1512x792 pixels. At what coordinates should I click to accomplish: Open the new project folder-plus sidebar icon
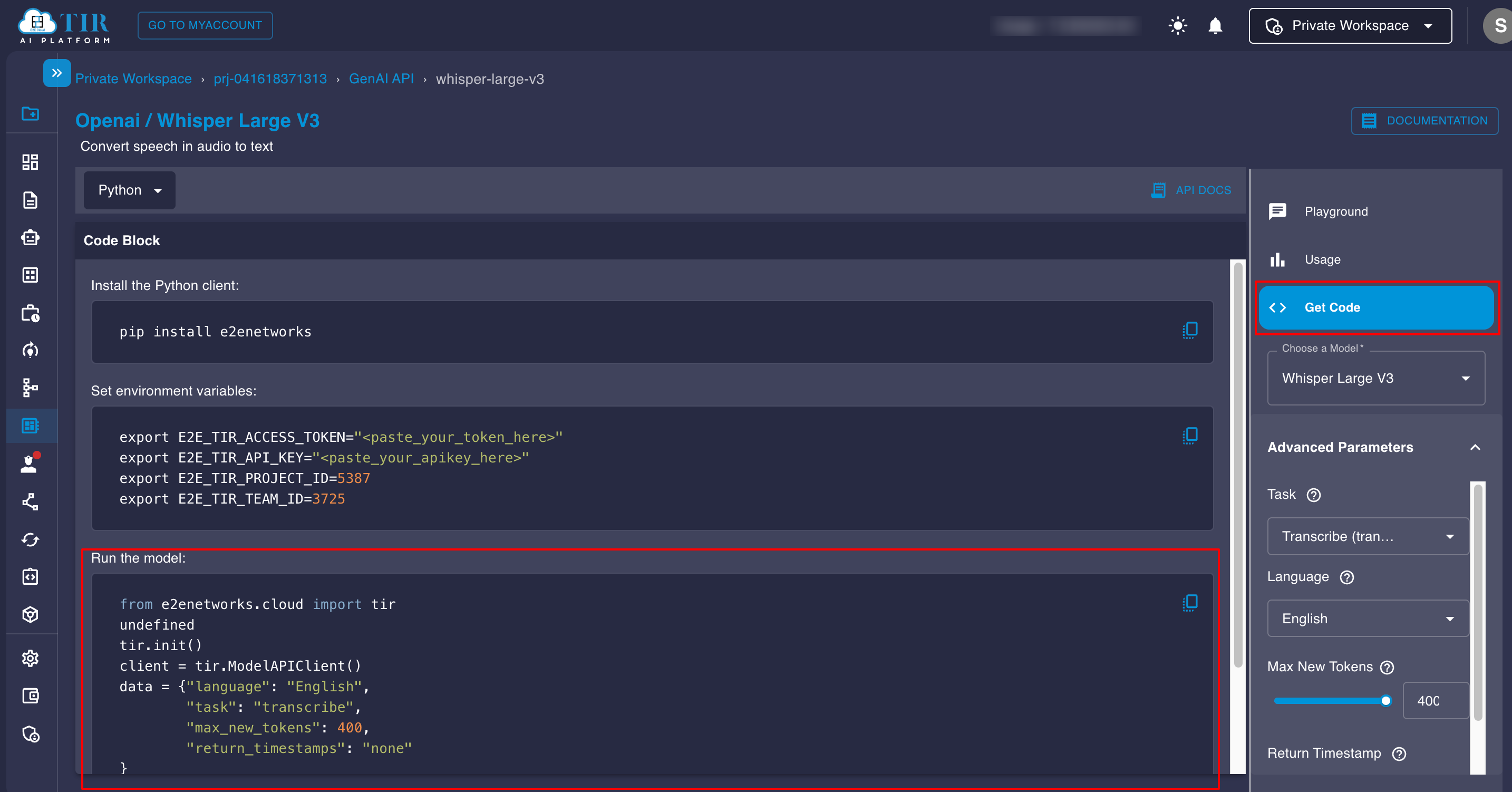point(30,113)
